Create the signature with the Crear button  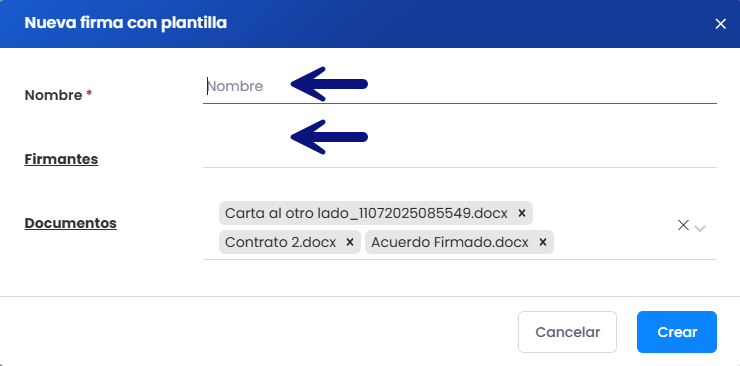click(x=677, y=332)
